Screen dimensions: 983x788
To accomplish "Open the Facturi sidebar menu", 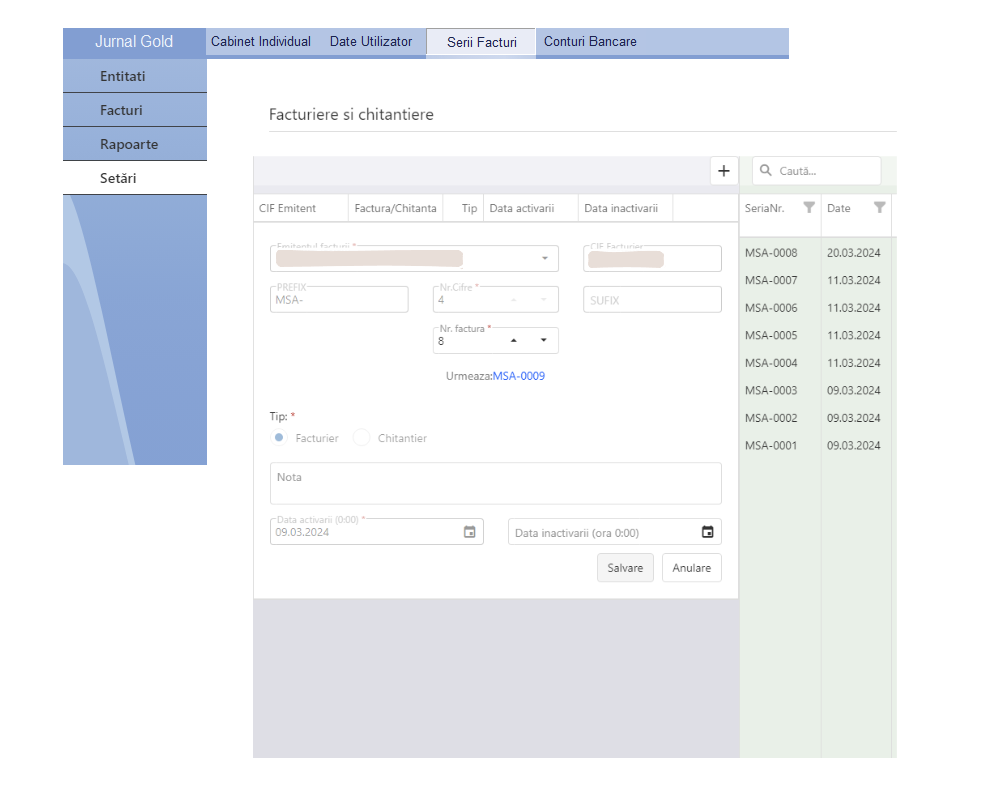I will point(135,110).
